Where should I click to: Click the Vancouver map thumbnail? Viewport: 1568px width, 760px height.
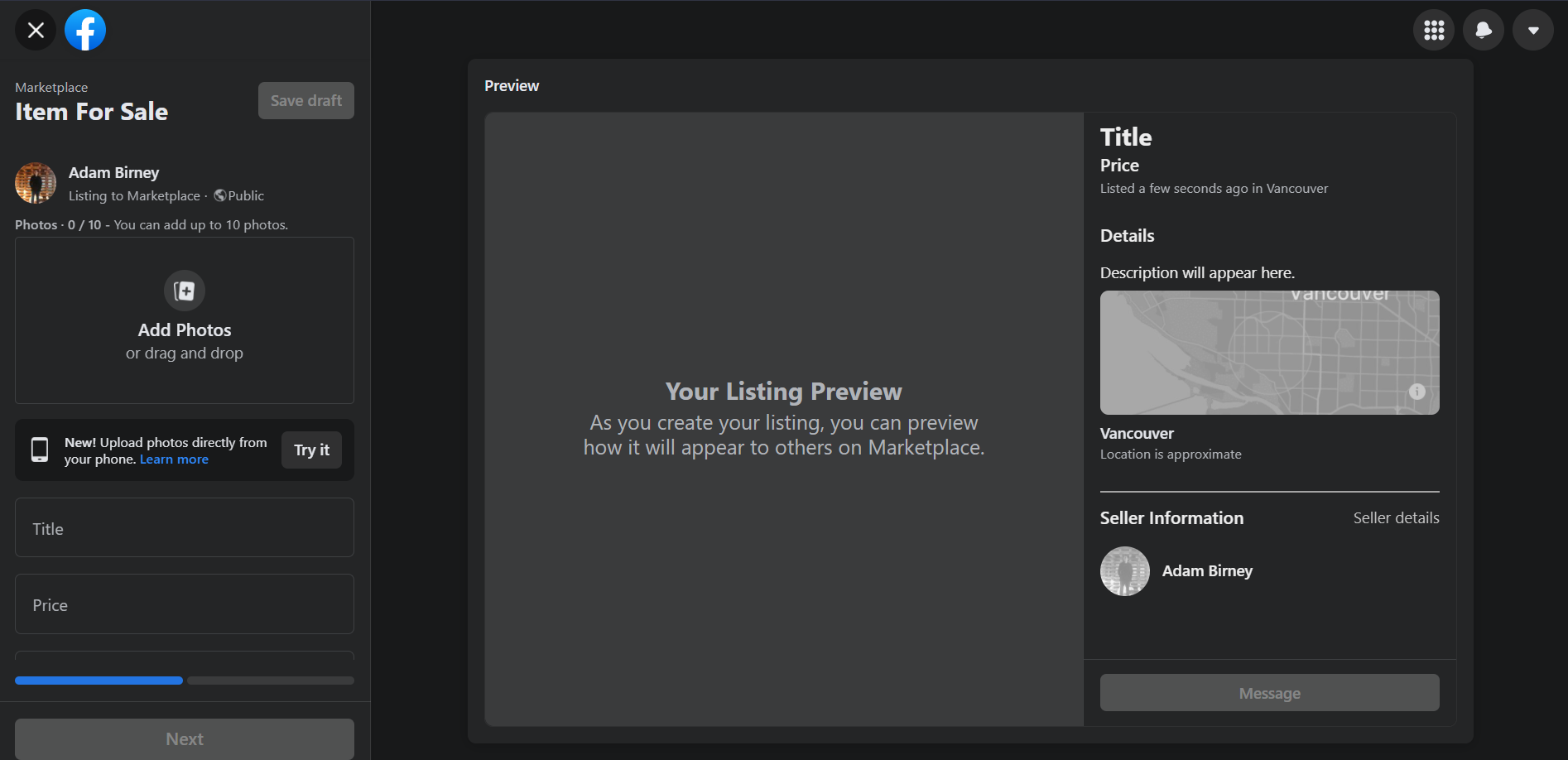pyautogui.click(x=1270, y=353)
